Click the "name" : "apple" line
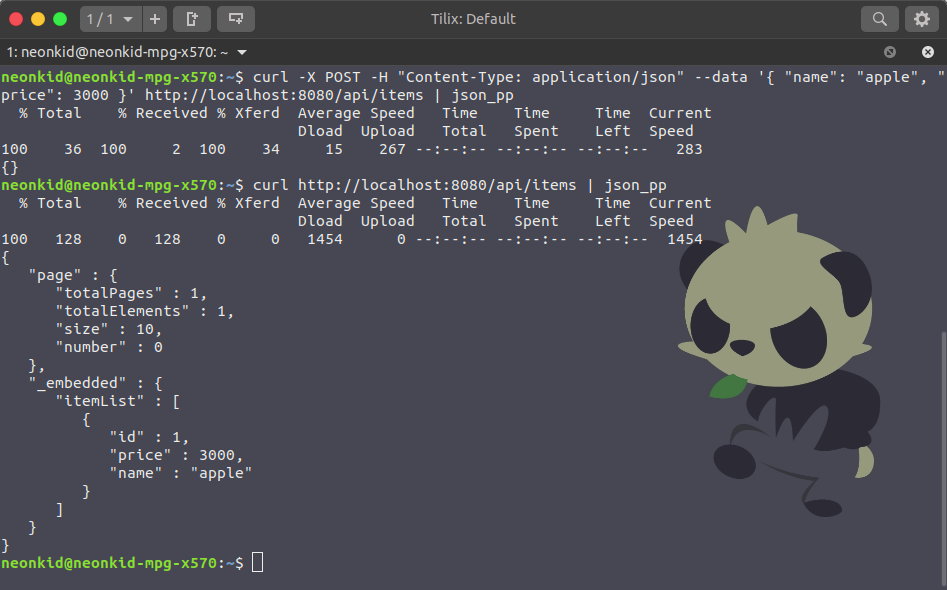Viewport: 947px width, 590px height. pyautogui.click(x=181, y=473)
